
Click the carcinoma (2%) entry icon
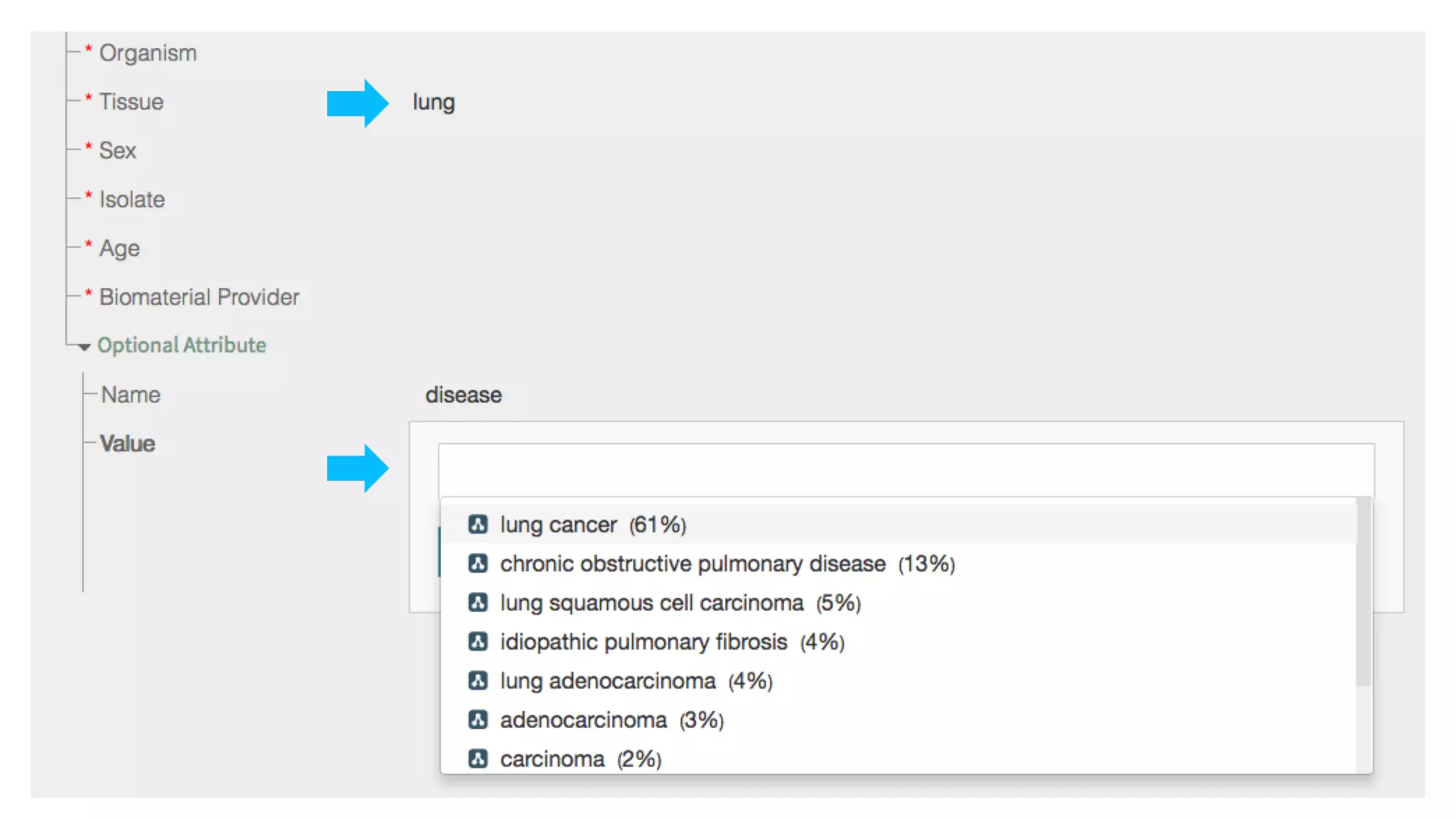tap(478, 759)
